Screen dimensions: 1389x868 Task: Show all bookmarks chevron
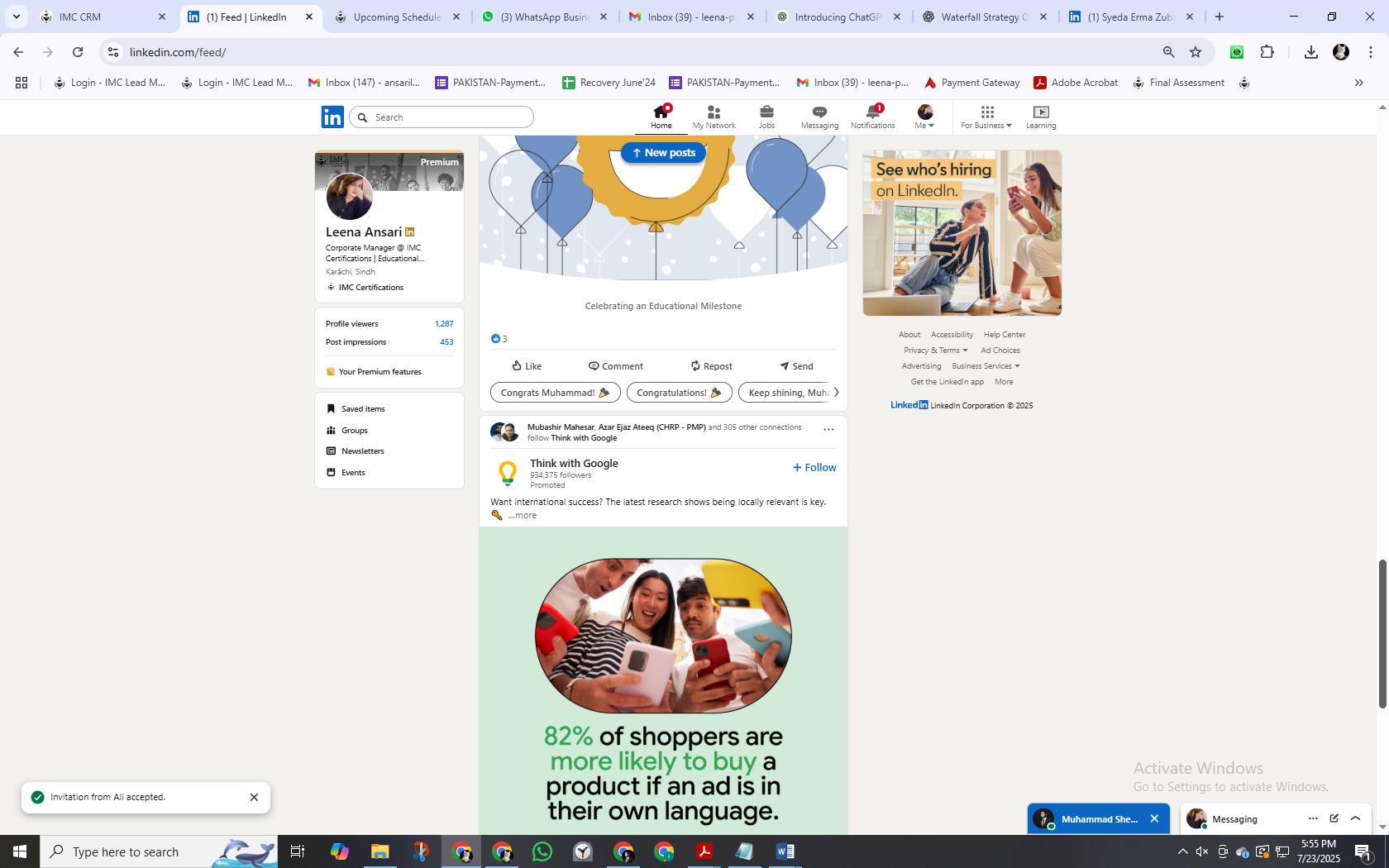tap(1358, 83)
